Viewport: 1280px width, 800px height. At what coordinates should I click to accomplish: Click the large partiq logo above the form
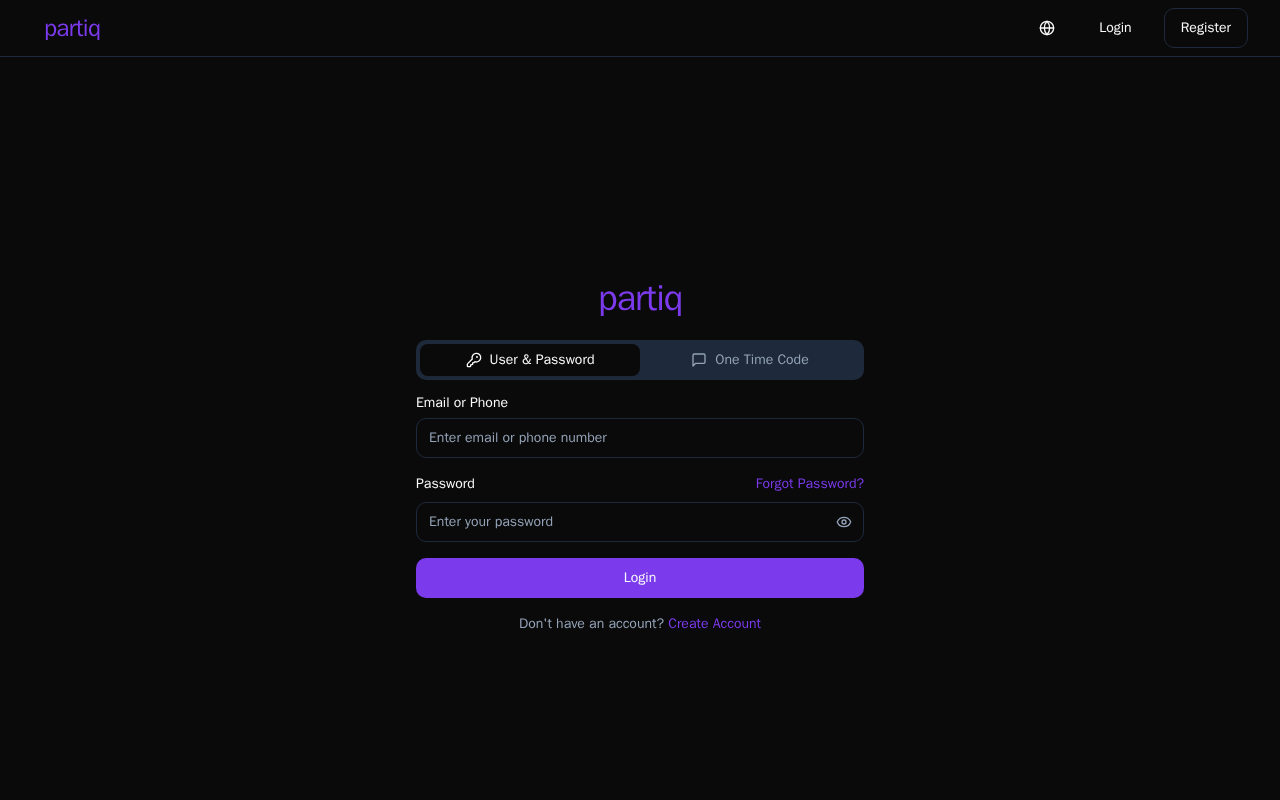640,299
